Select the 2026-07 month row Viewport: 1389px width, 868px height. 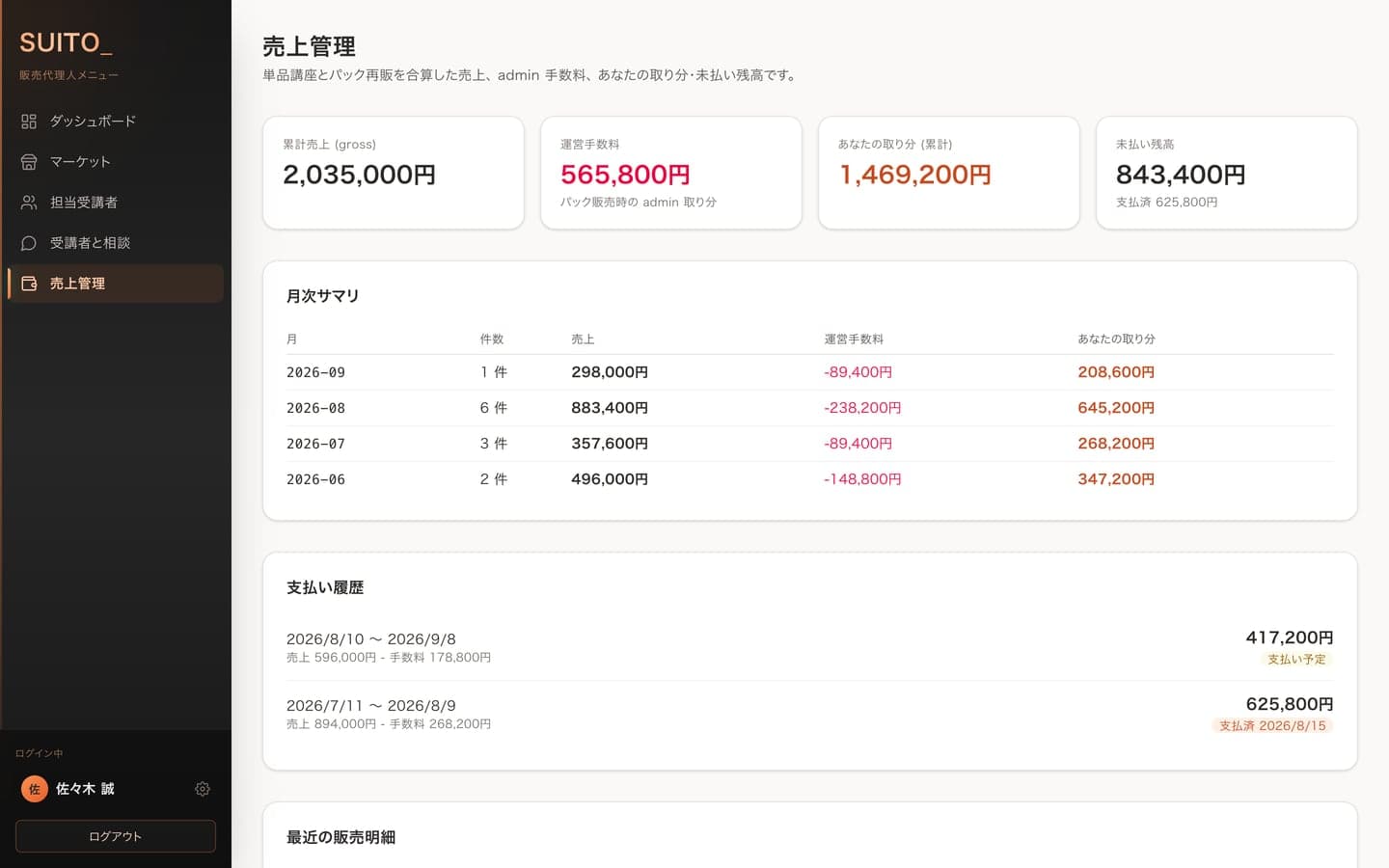coord(810,444)
